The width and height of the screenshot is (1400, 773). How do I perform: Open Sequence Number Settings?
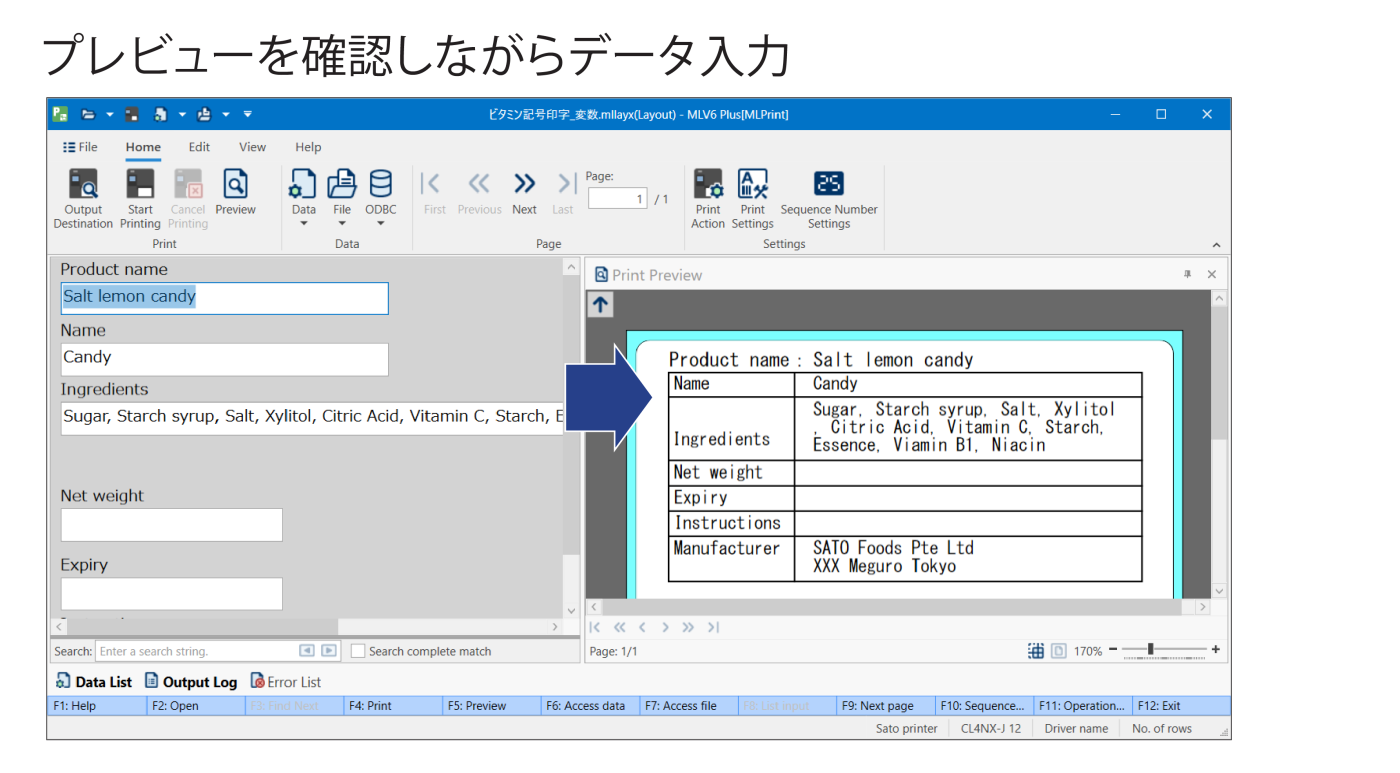tap(829, 199)
